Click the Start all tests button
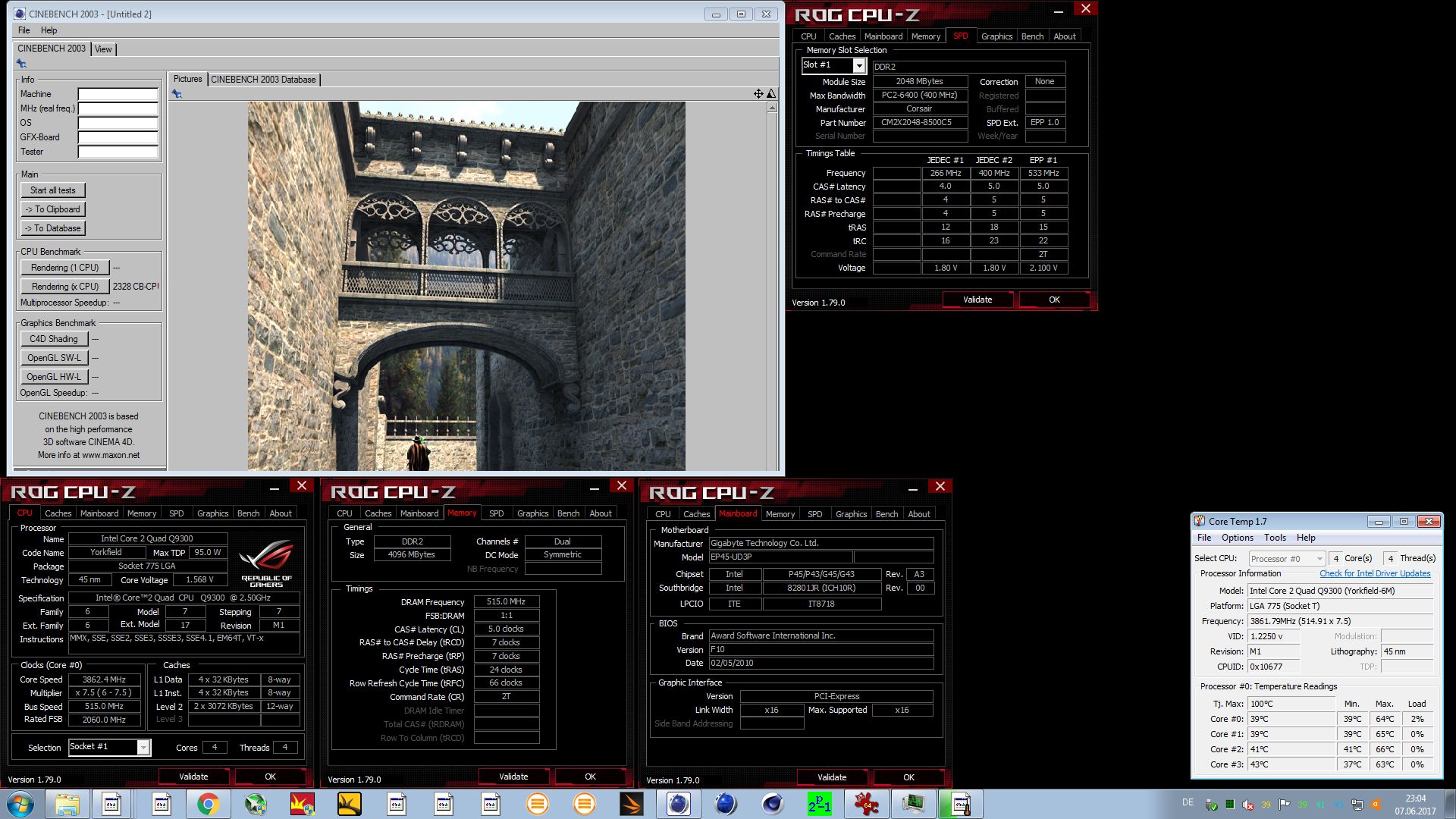 pyautogui.click(x=53, y=190)
